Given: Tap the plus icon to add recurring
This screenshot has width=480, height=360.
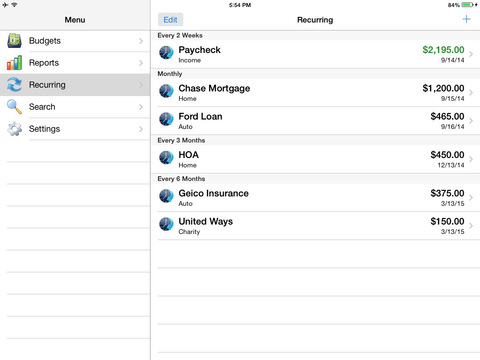Looking at the screenshot, I should (x=466, y=19).
